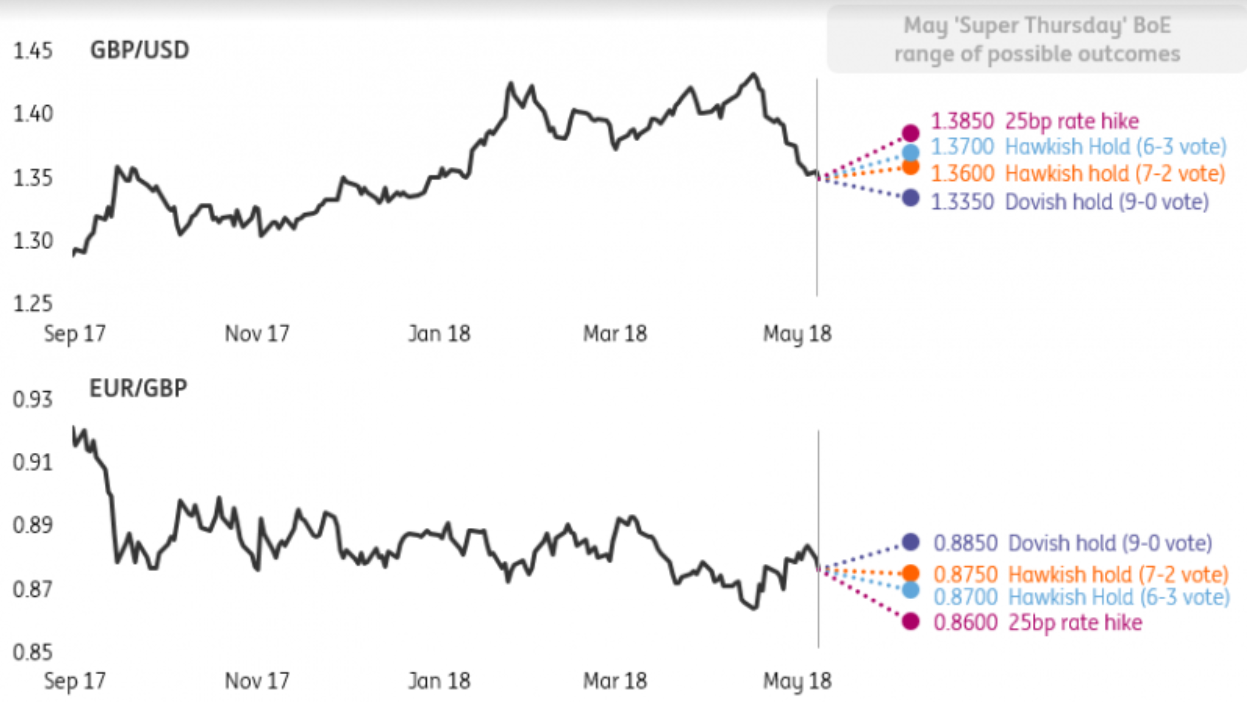Click the EUR/GBP chart title

(x=139, y=388)
